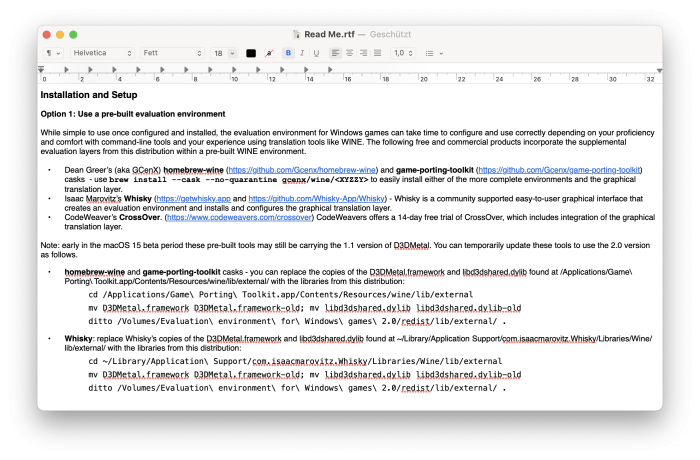
Task: Toggle italic formatting
Action: (x=302, y=53)
